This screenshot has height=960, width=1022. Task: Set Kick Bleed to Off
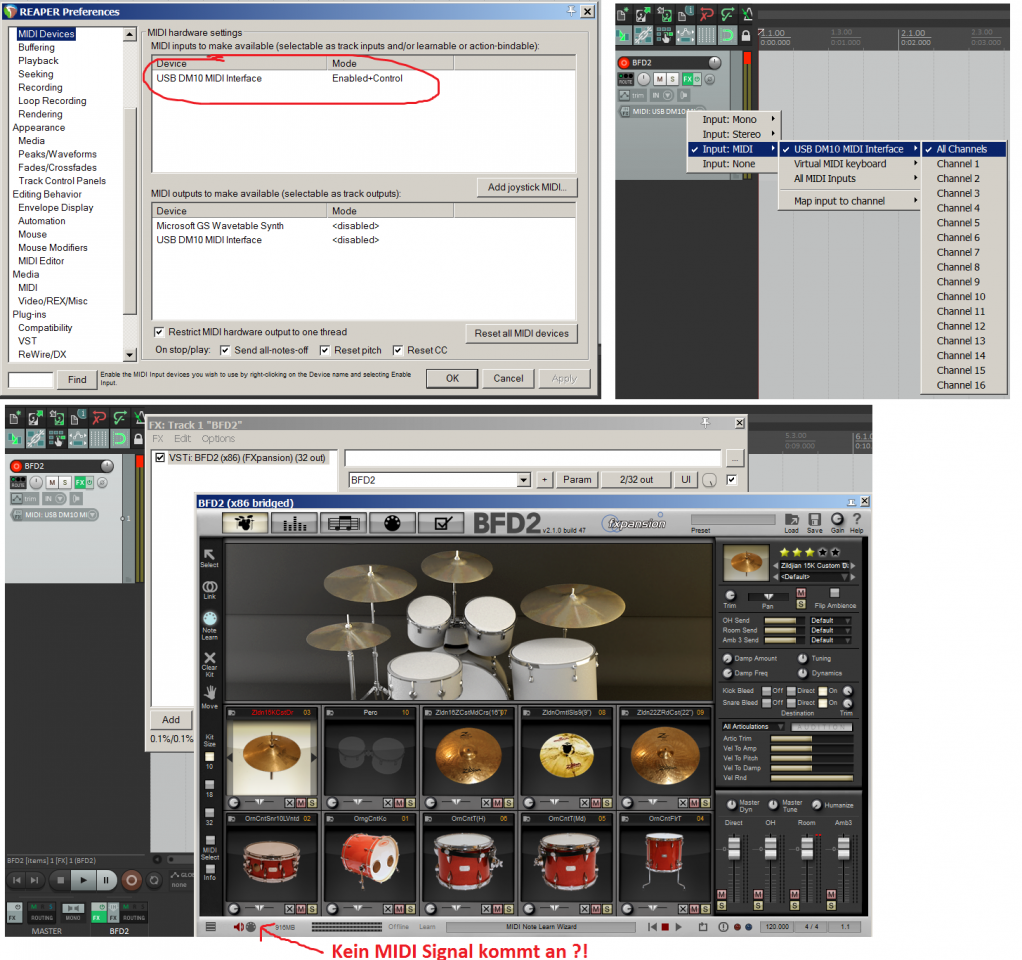pos(766,691)
